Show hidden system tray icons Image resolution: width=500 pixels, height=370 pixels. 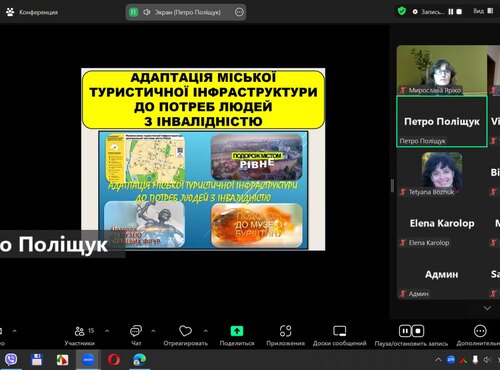(x=438, y=360)
